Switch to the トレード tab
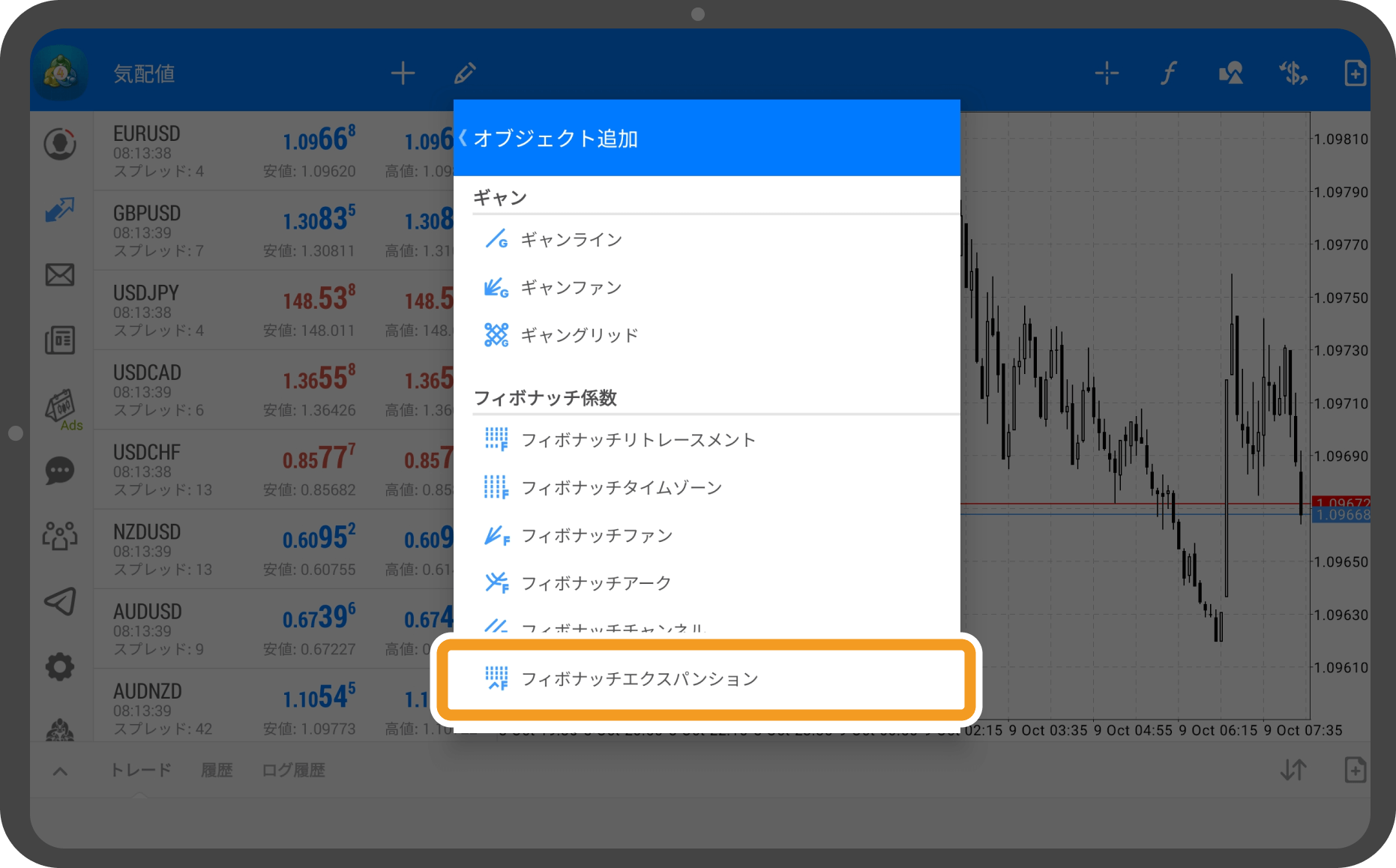1396x868 pixels. 142,769
